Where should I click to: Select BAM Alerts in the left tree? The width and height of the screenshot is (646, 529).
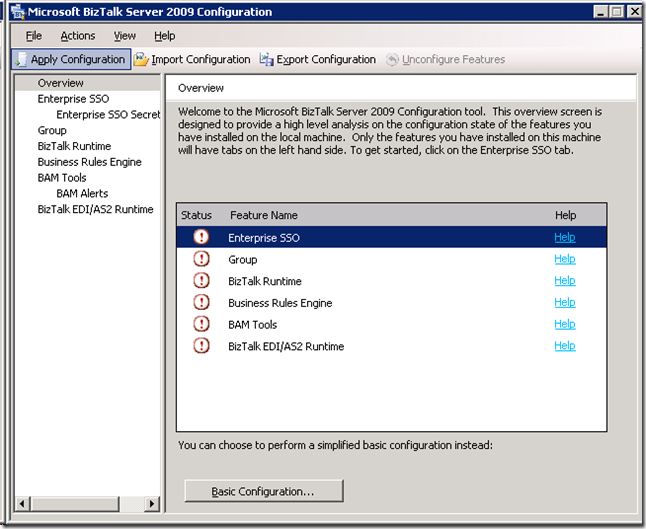[82, 193]
